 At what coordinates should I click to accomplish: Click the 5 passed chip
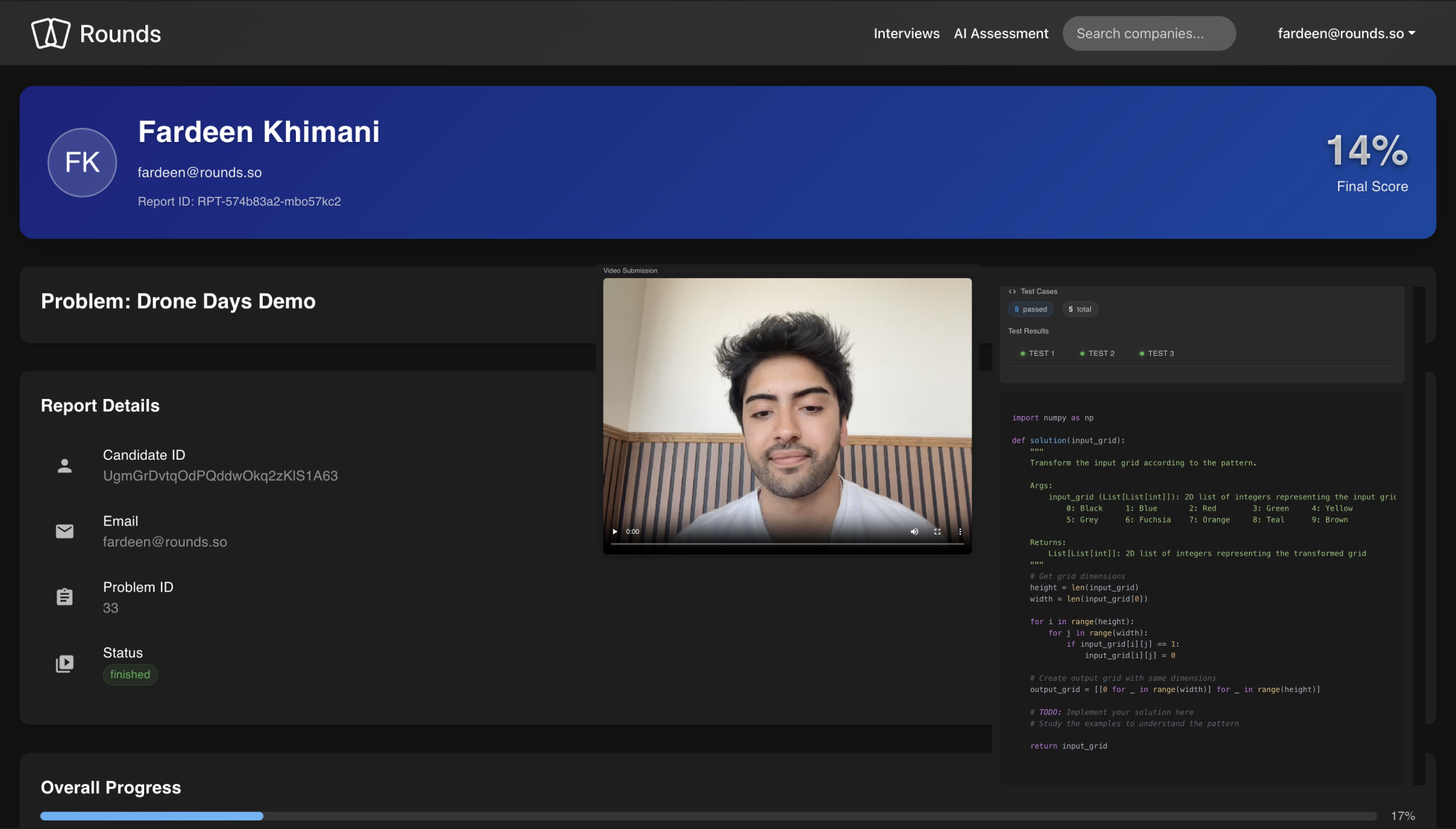click(x=1031, y=309)
